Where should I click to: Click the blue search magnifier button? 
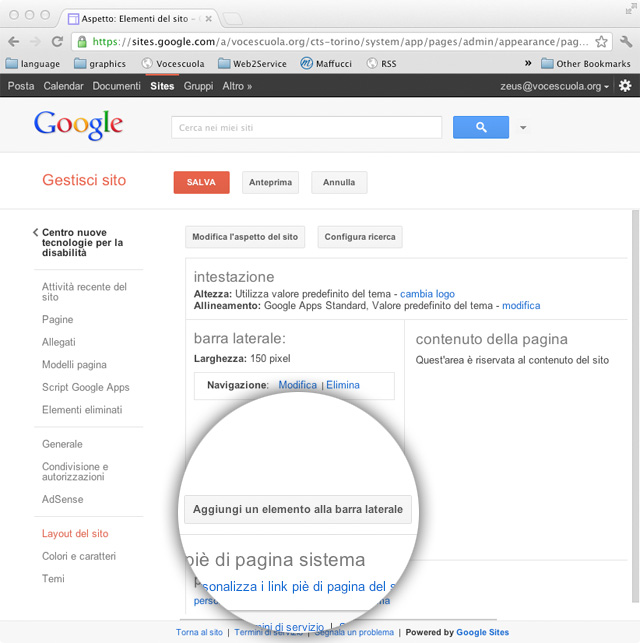[x=480, y=127]
